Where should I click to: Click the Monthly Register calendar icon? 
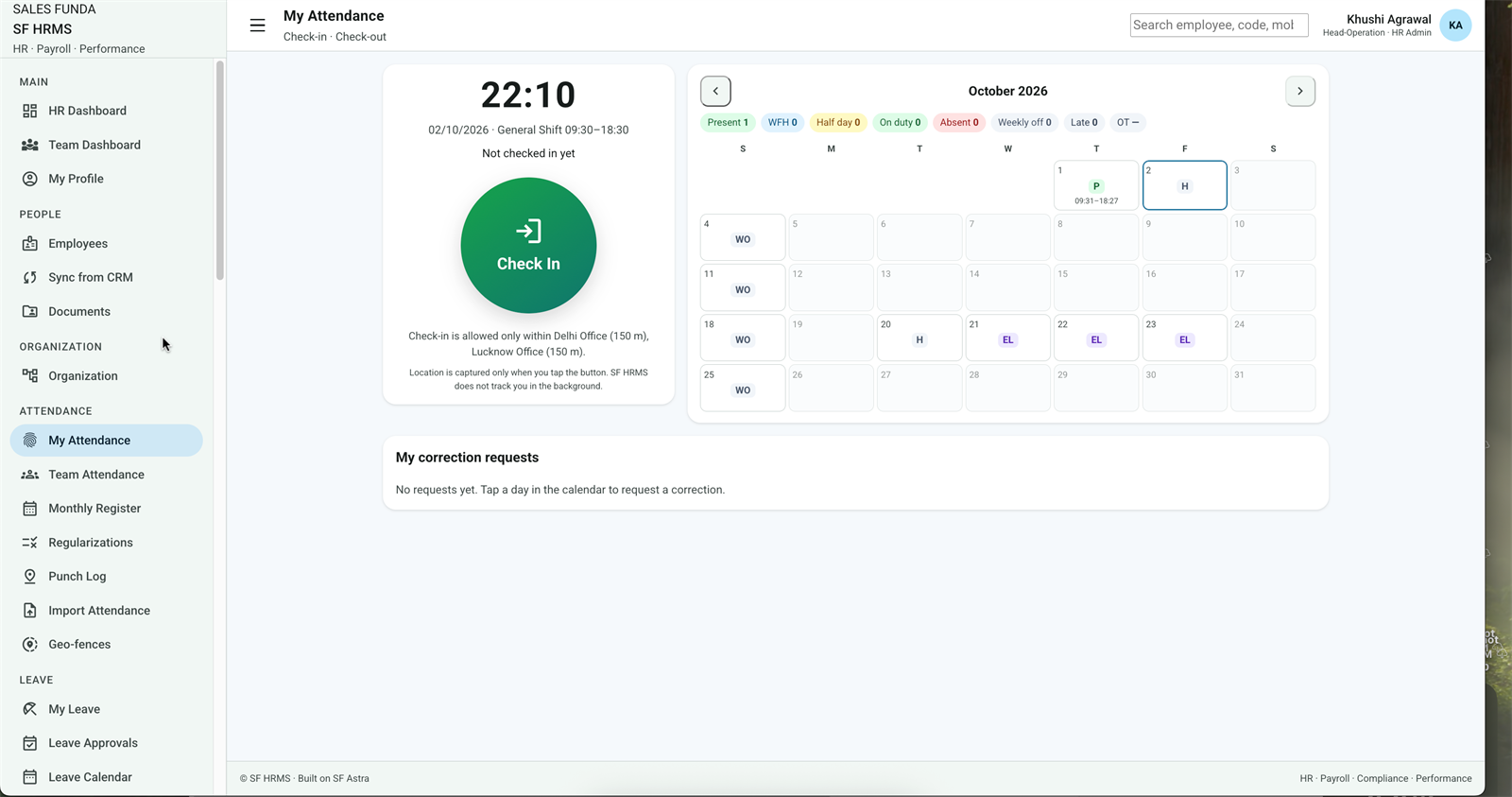click(x=30, y=509)
